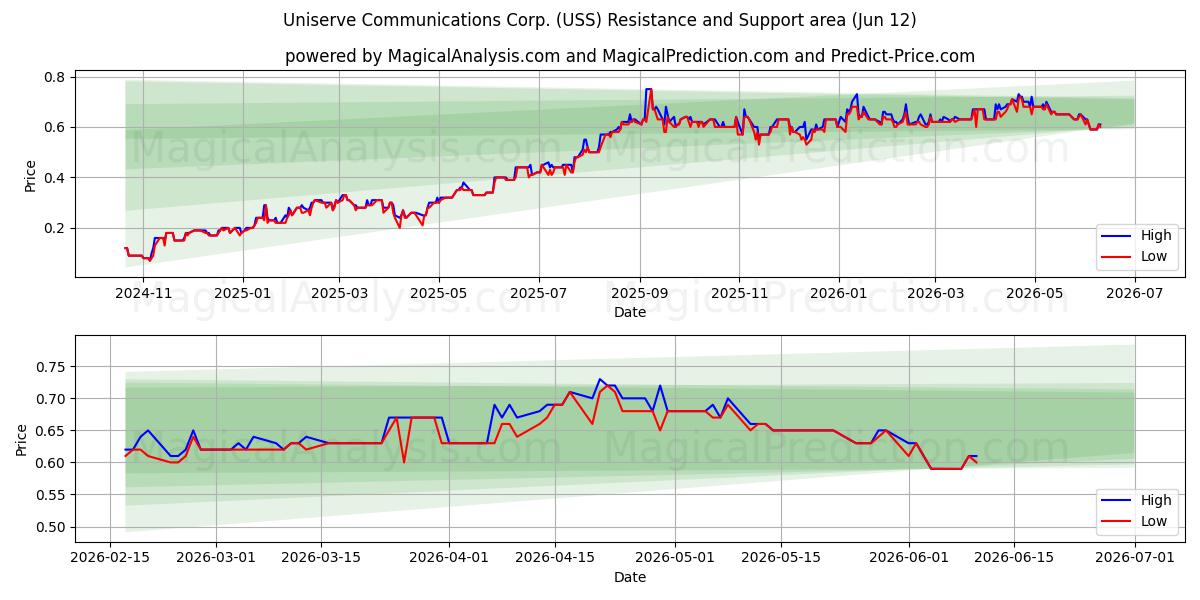Click the bottom chart 'Date' x-axis label
Image resolution: width=1200 pixels, height=600 pixels.
coord(630,577)
